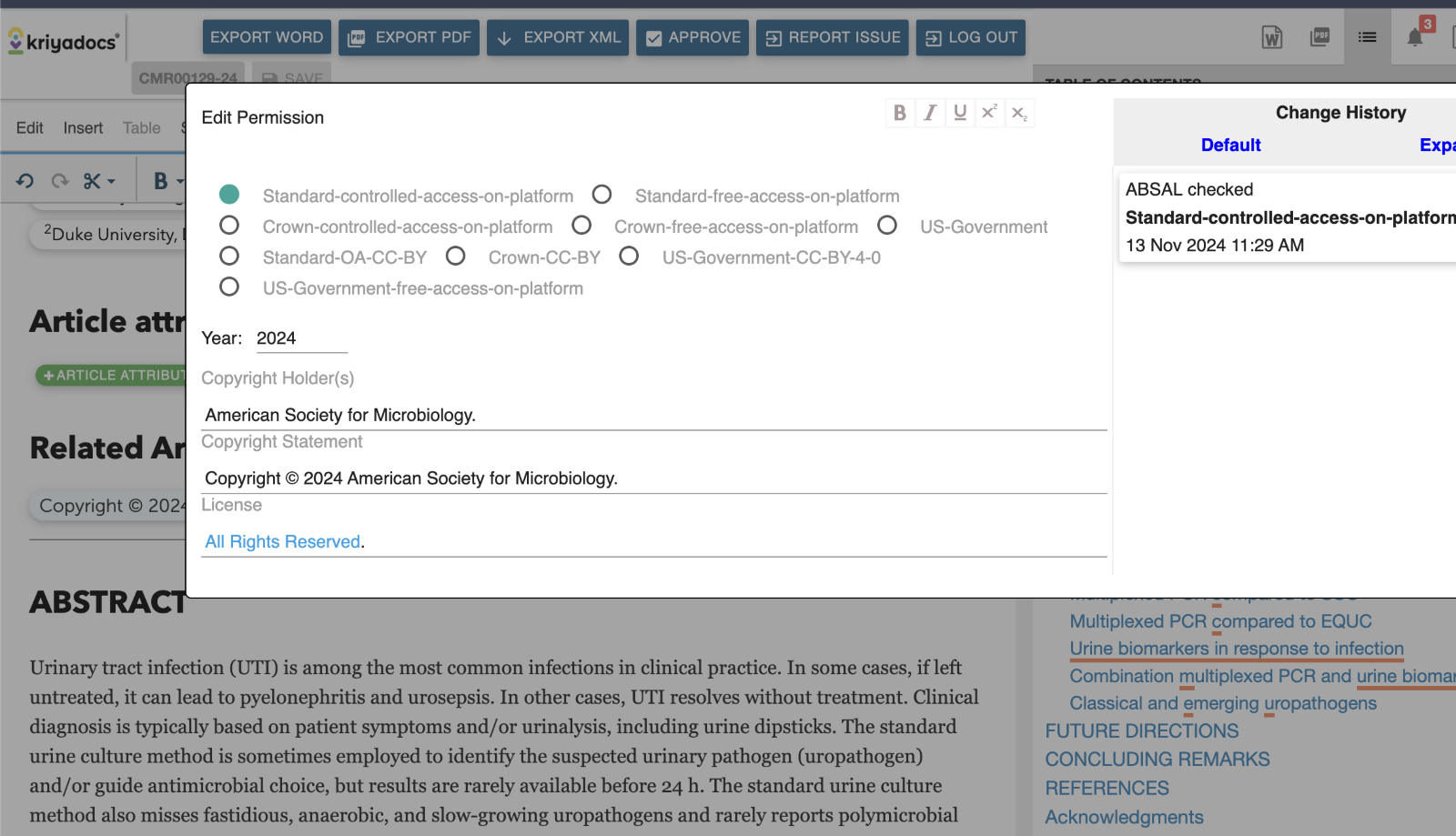Expand the Article Attributes button
Viewport: 1456px width, 836px height.
pos(111,375)
